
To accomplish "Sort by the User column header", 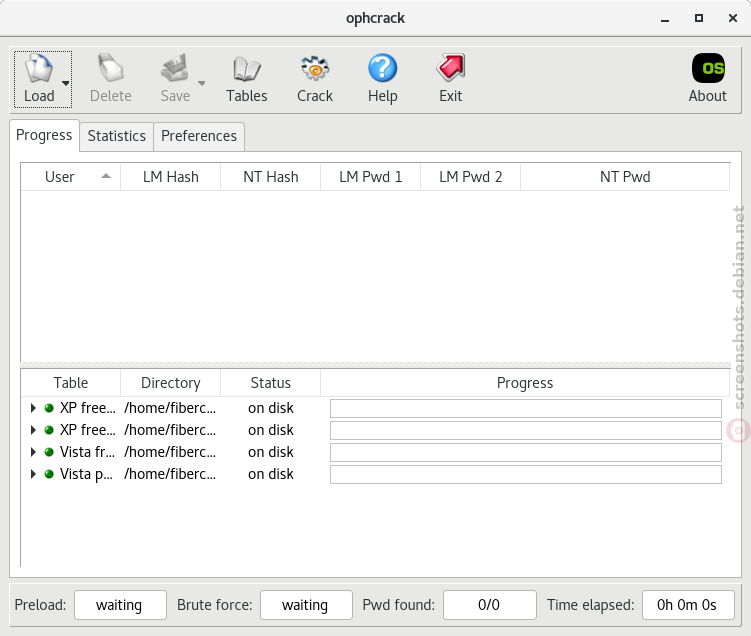I will [x=70, y=177].
